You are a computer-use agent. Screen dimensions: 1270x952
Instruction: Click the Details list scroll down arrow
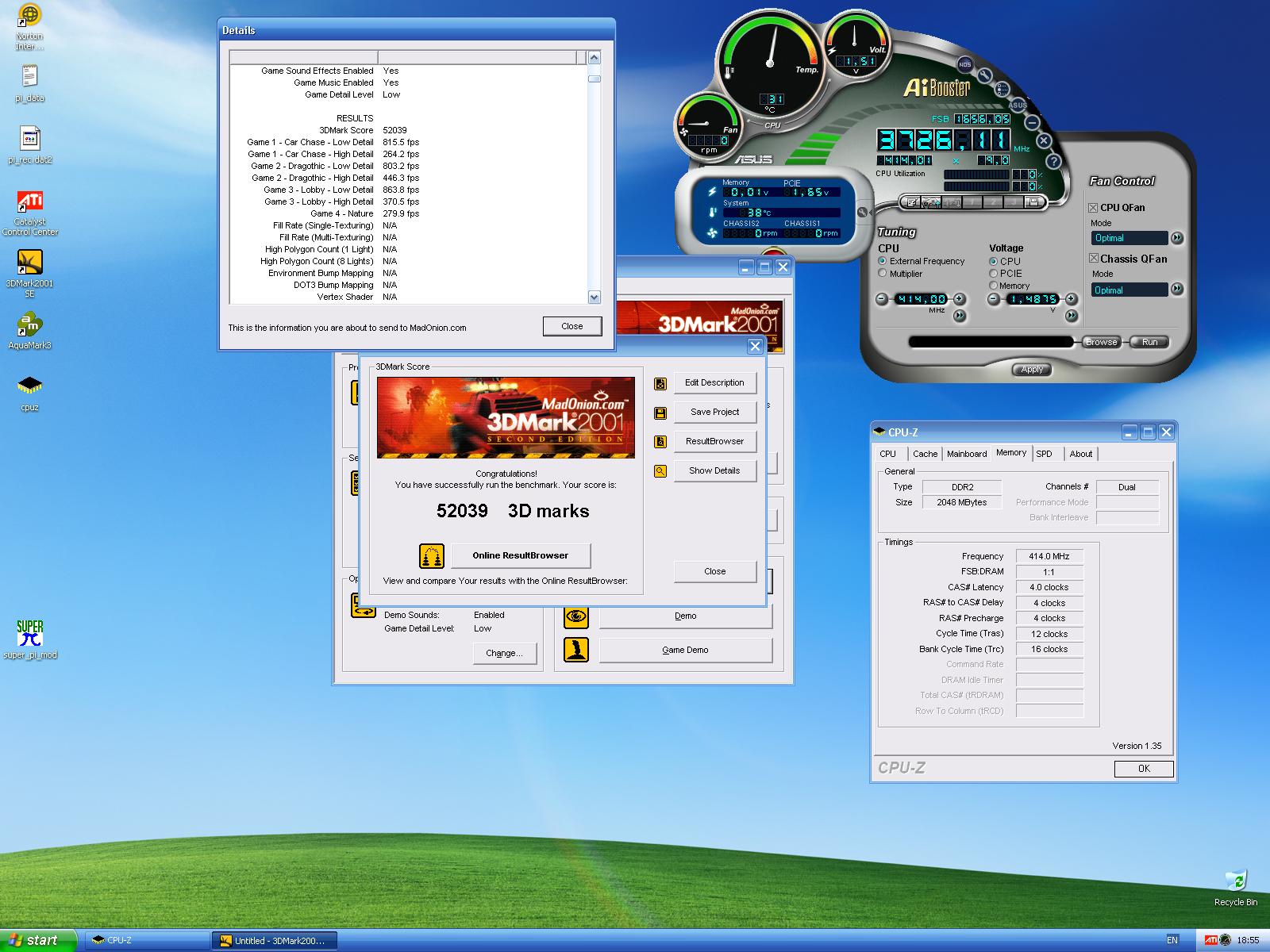pos(595,297)
